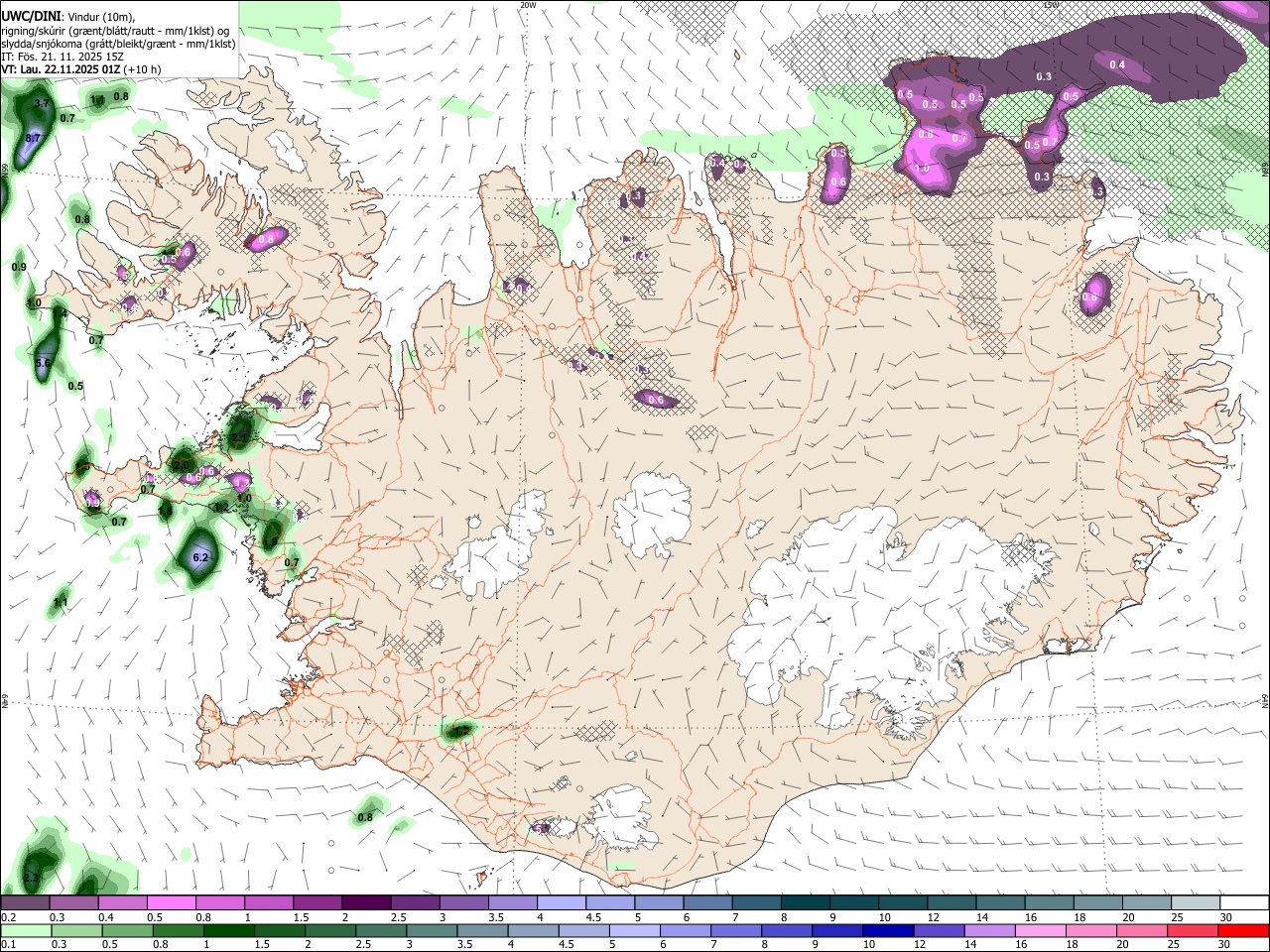This screenshot has height=952, width=1270.
Task: Click the light gray 25–30 snow scale swatch
Action: pyautogui.click(x=1197, y=903)
